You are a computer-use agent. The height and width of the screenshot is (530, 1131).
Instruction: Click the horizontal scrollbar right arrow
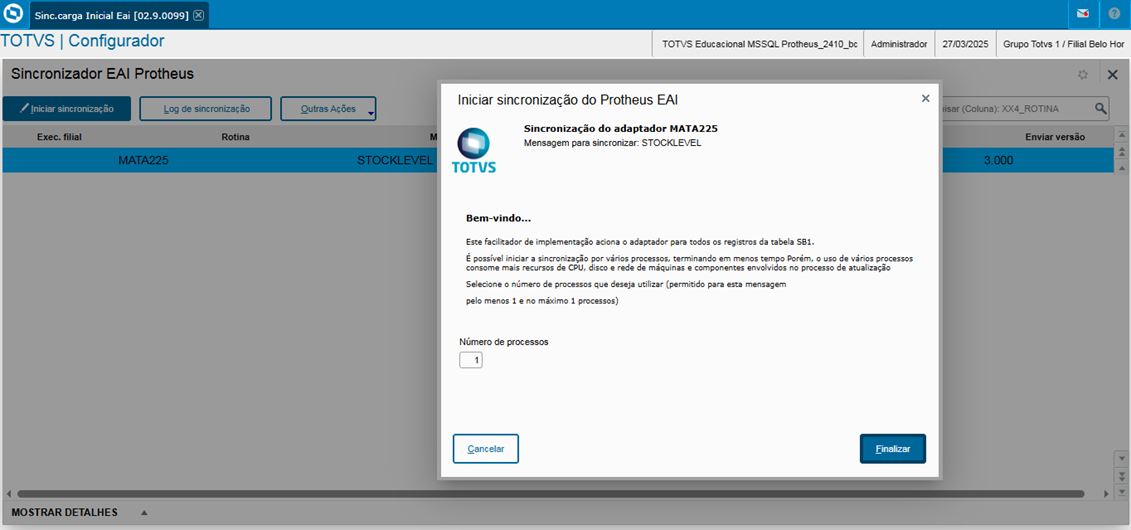1106,494
